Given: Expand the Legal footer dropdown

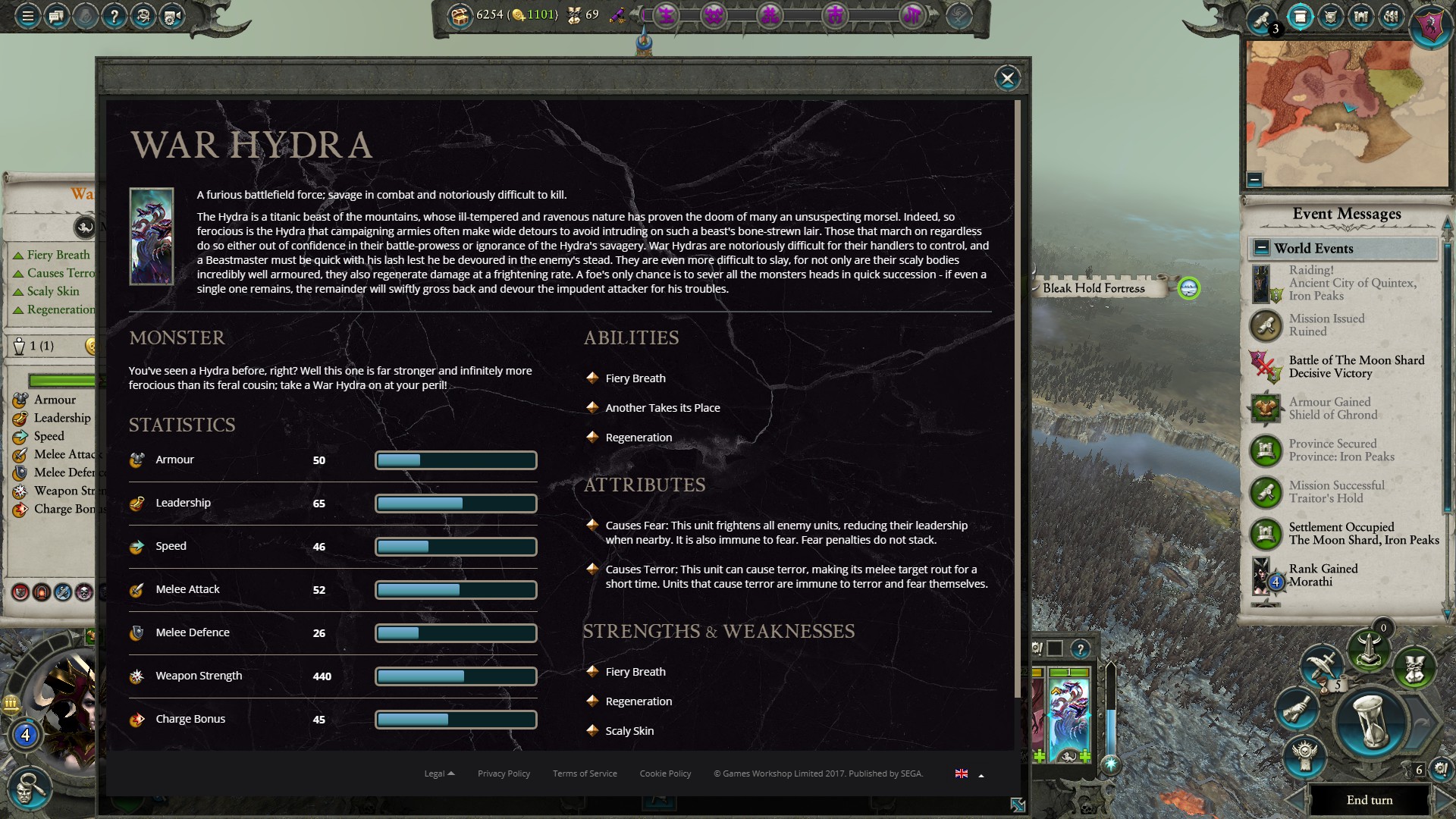Looking at the screenshot, I should point(439,773).
